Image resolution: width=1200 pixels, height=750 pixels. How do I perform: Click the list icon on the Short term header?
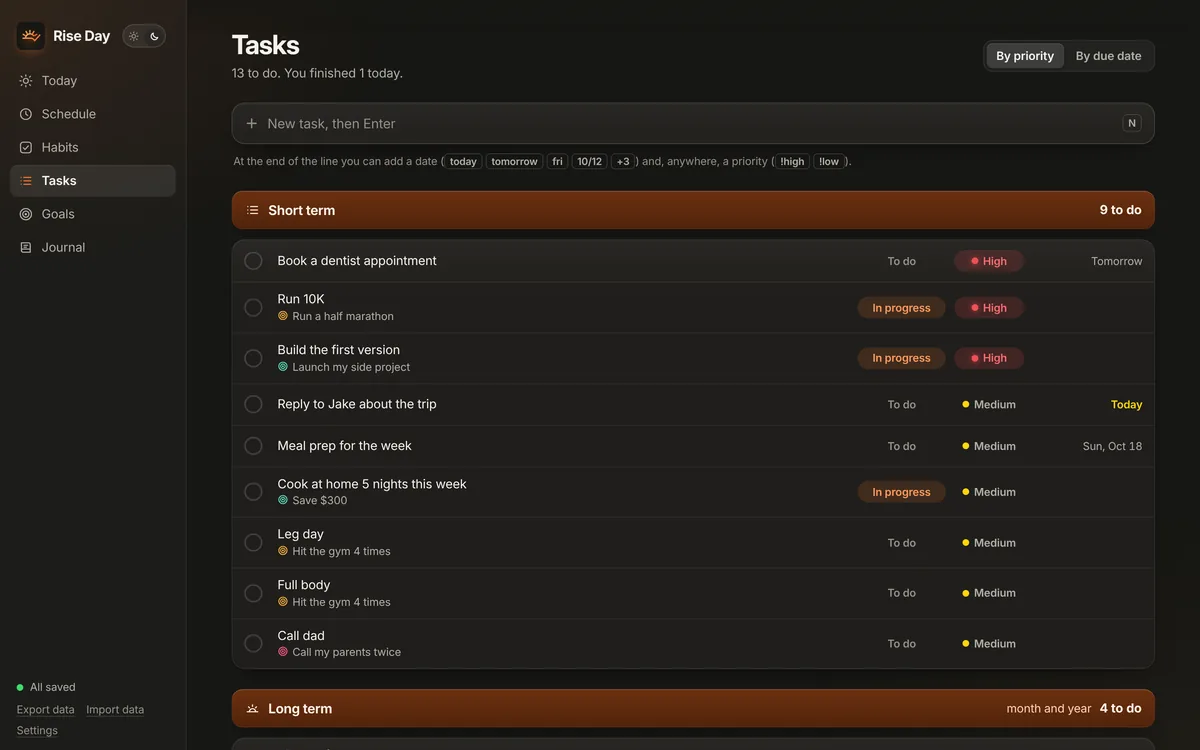252,210
